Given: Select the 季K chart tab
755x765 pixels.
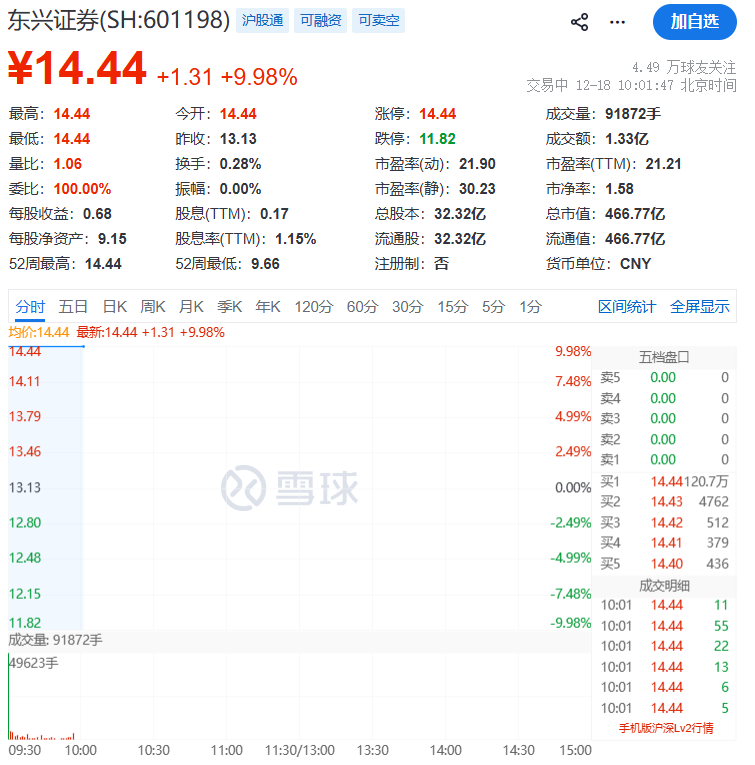Looking at the screenshot, I should pyautogui.click(x=230, y=307).
